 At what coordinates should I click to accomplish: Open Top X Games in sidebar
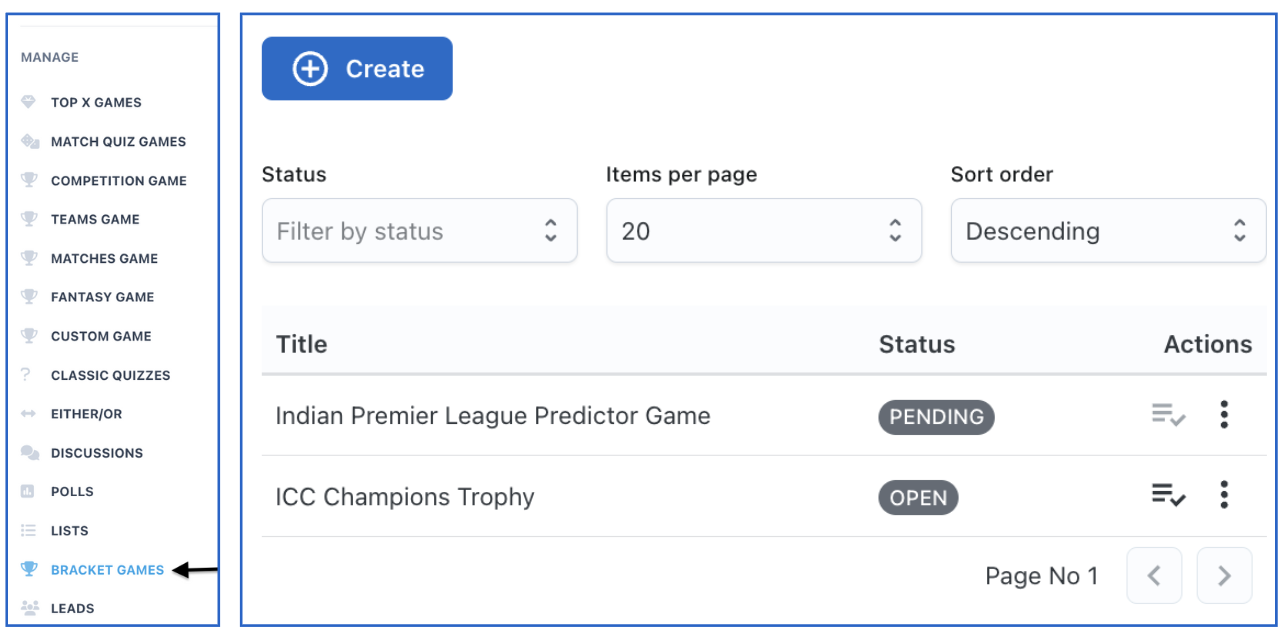click(x=96, y=102)
